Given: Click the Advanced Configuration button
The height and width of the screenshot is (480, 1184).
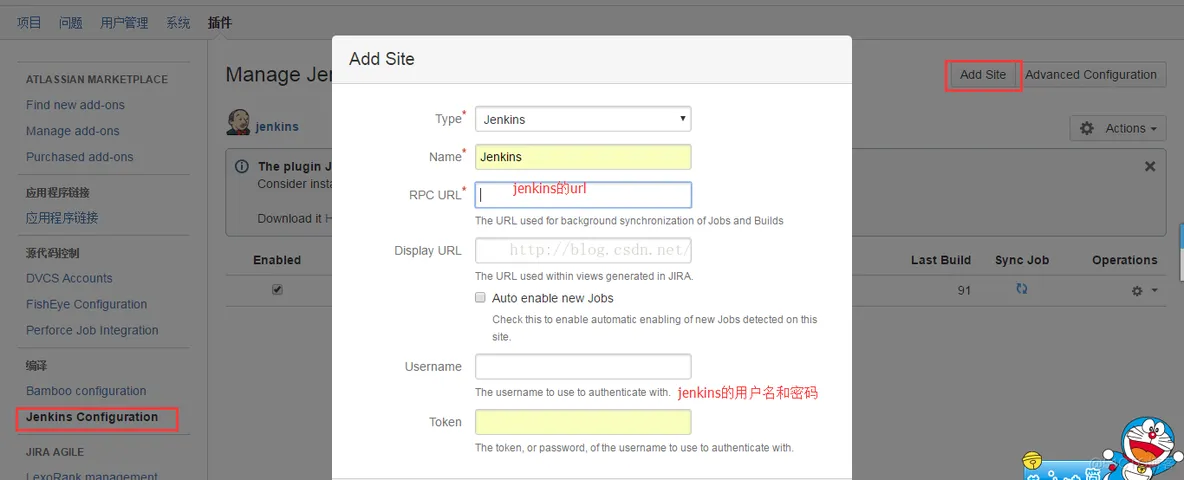Looking at the screenshot, I should pyautogui.click(x=1091, y=75).
